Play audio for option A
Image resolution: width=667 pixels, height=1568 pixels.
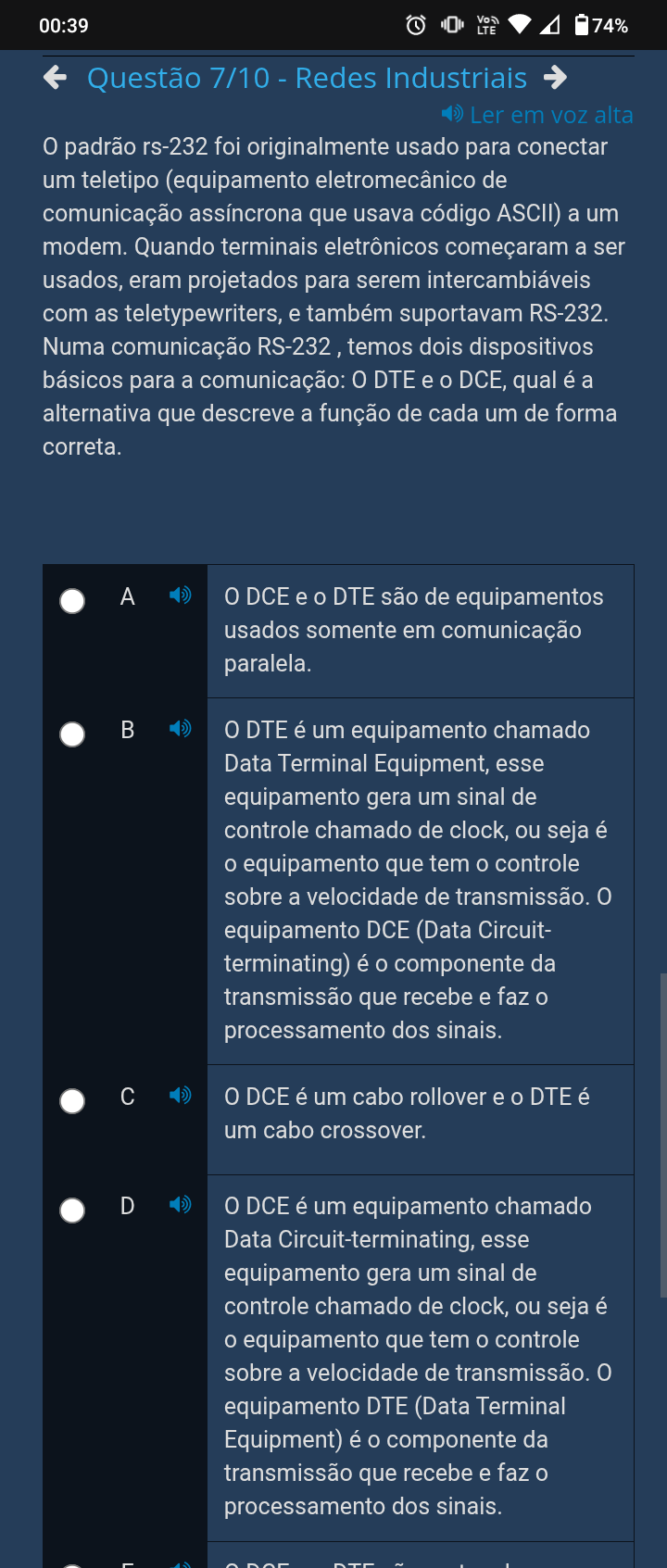181,595
